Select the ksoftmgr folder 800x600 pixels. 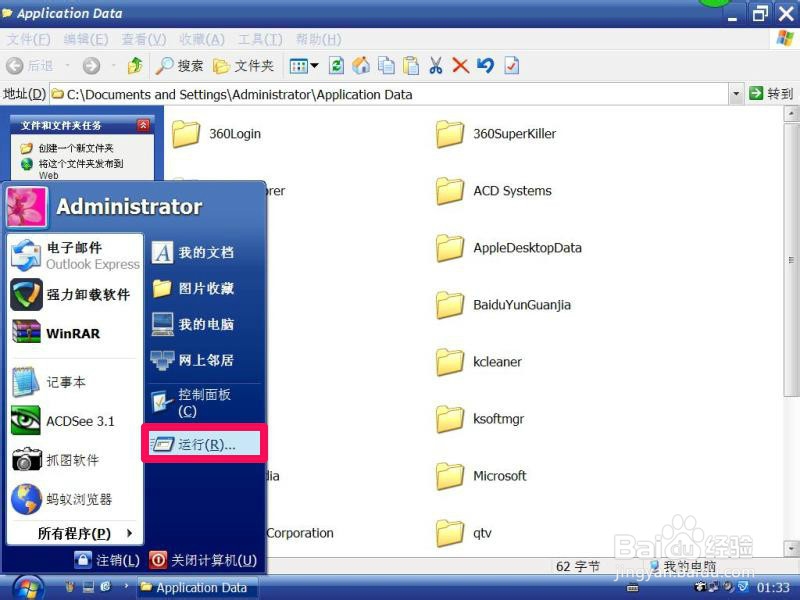click(x=480, y=419)
